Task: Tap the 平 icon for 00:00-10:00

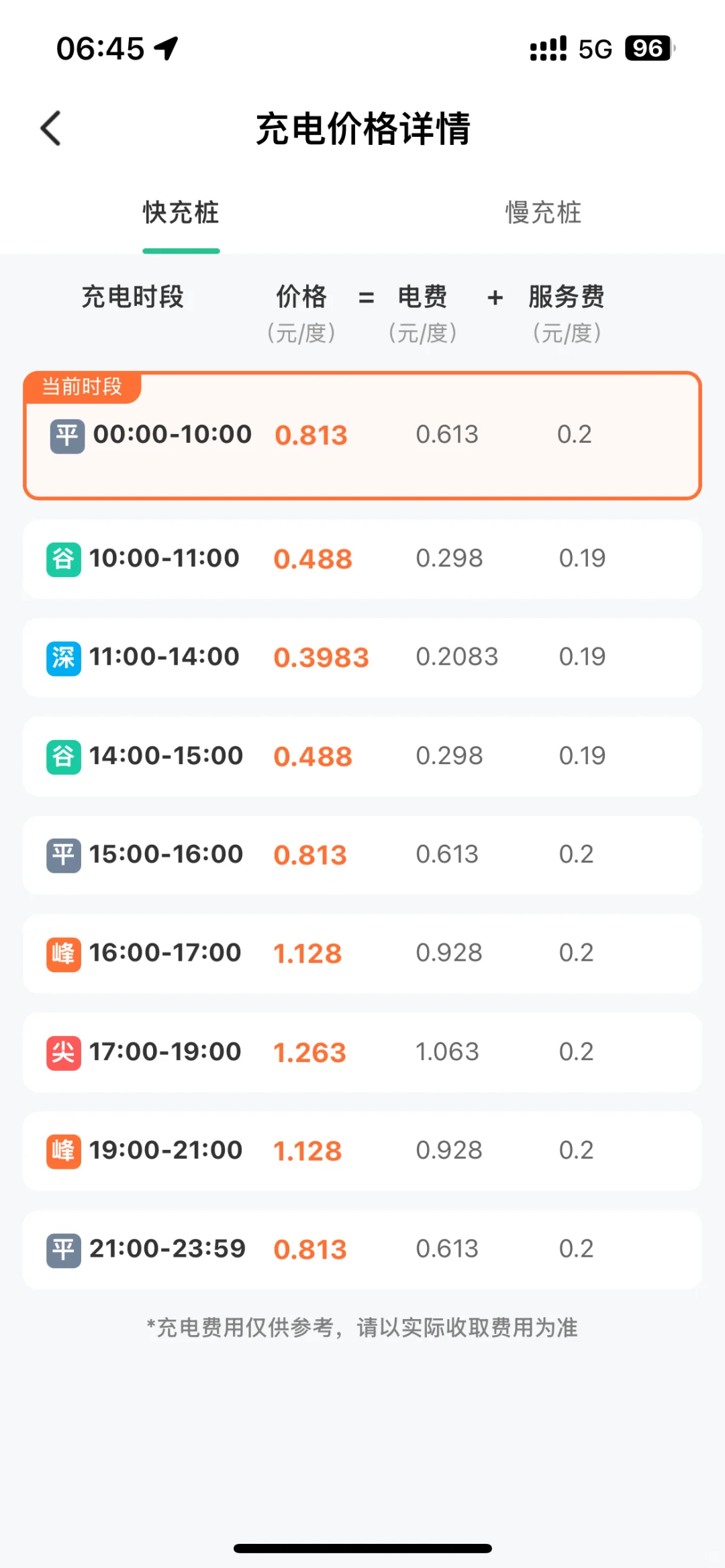Action: coord(67,436)
